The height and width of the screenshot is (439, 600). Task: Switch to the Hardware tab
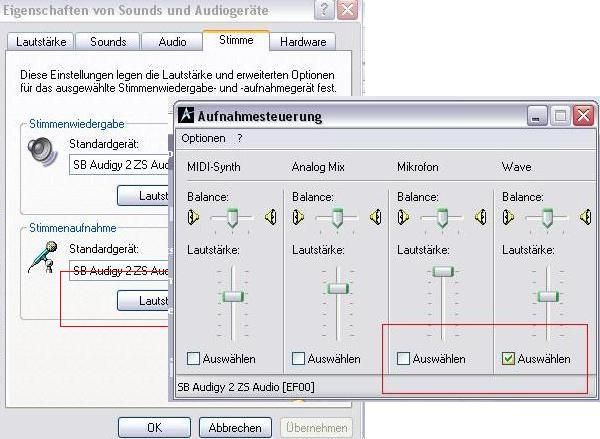302,42
